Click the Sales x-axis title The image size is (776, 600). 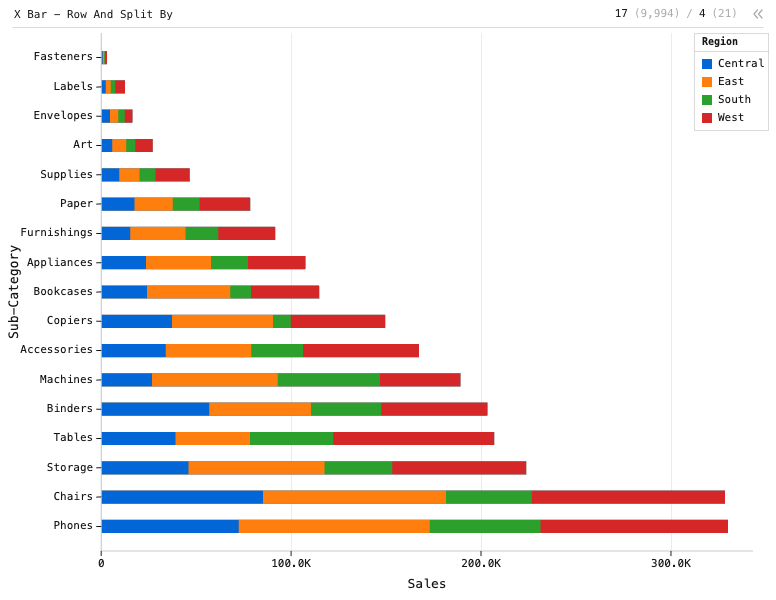[427, 584]
